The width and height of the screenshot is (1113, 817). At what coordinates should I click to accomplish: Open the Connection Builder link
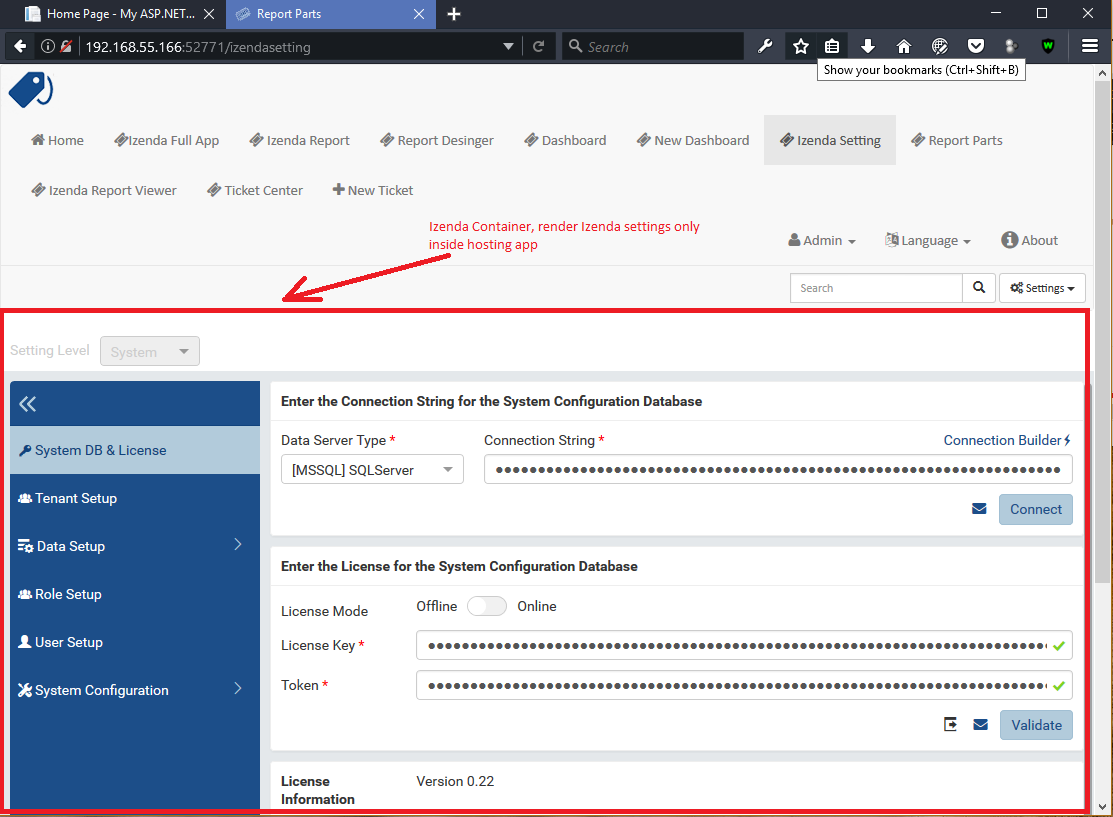tap(1007, 440)
